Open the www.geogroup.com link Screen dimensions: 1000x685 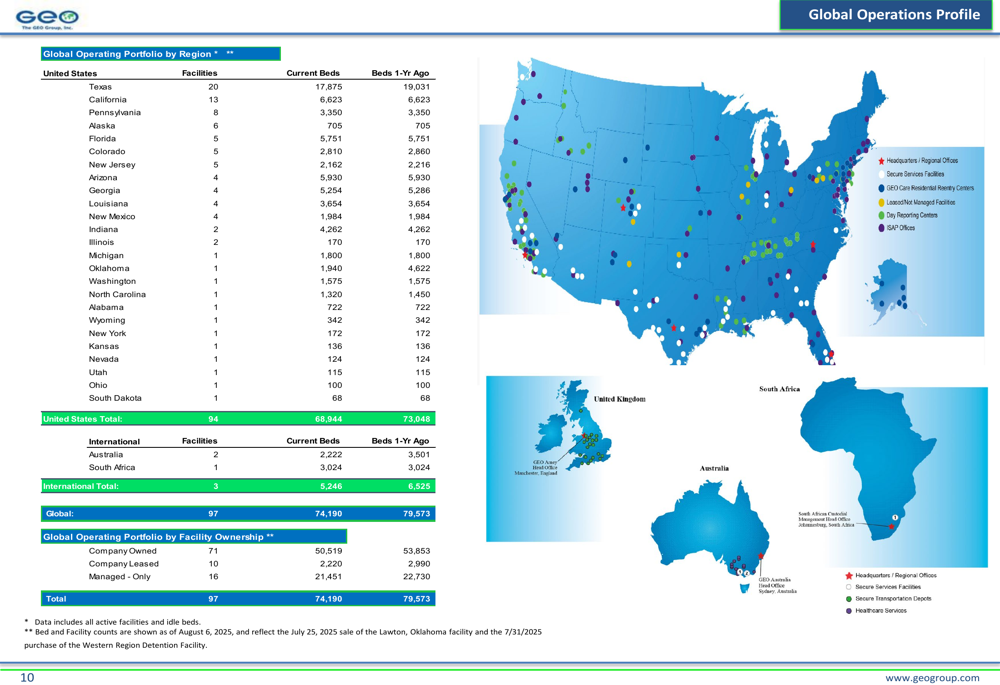coord(932,678)
